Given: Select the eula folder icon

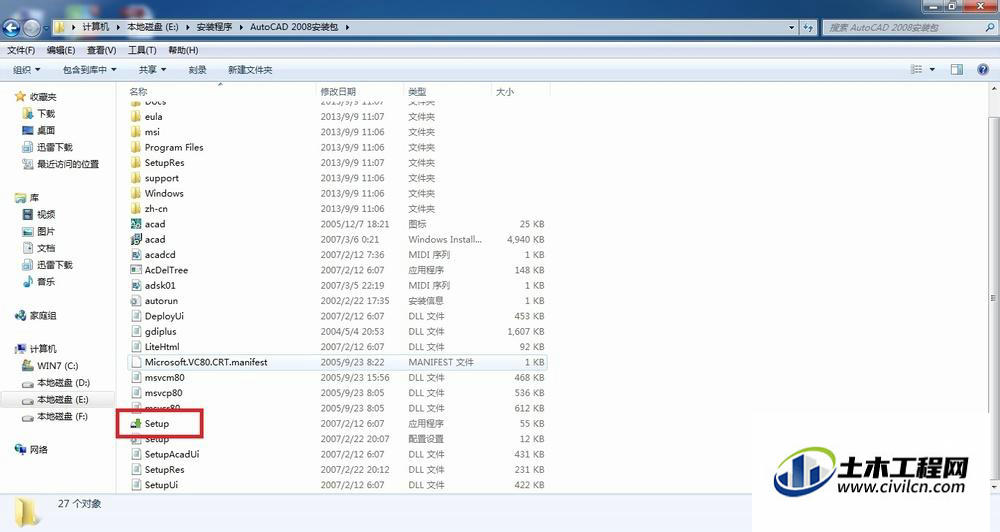Looking at the screenshot, I should (x=136, y=117).
